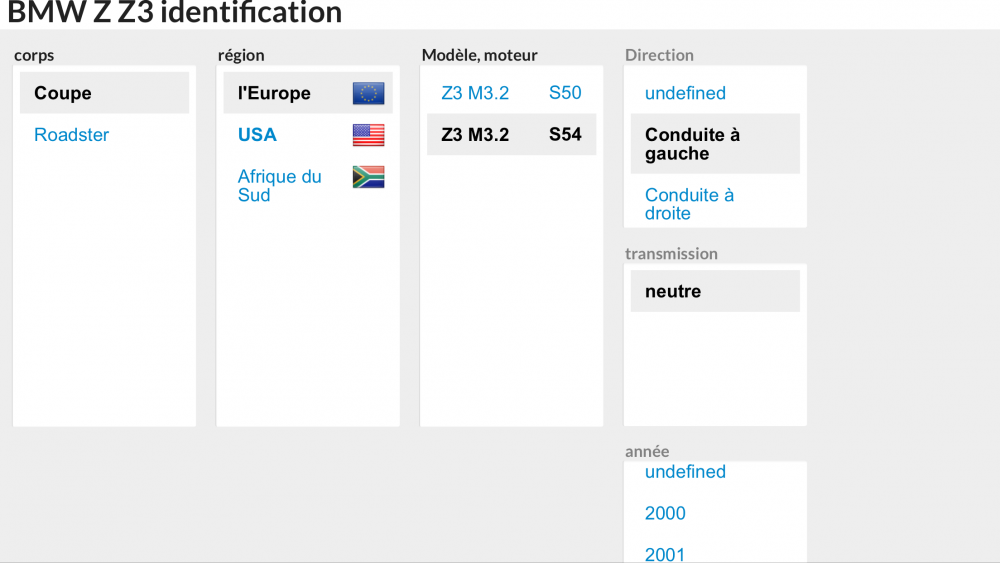
Task: Select Z3 M3.2 model in S50 row
Action: point(475,93)
